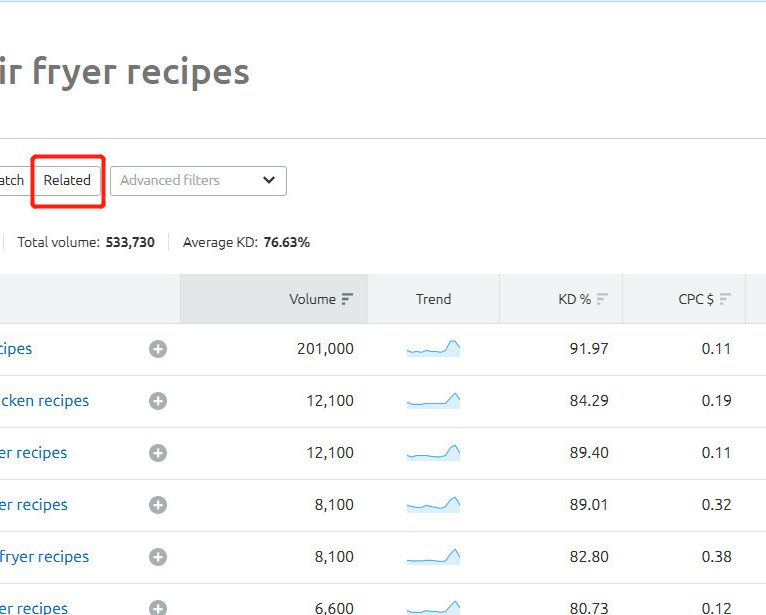Select the match tab left of Related
The image size is (766, 615).
click(12, 181)
